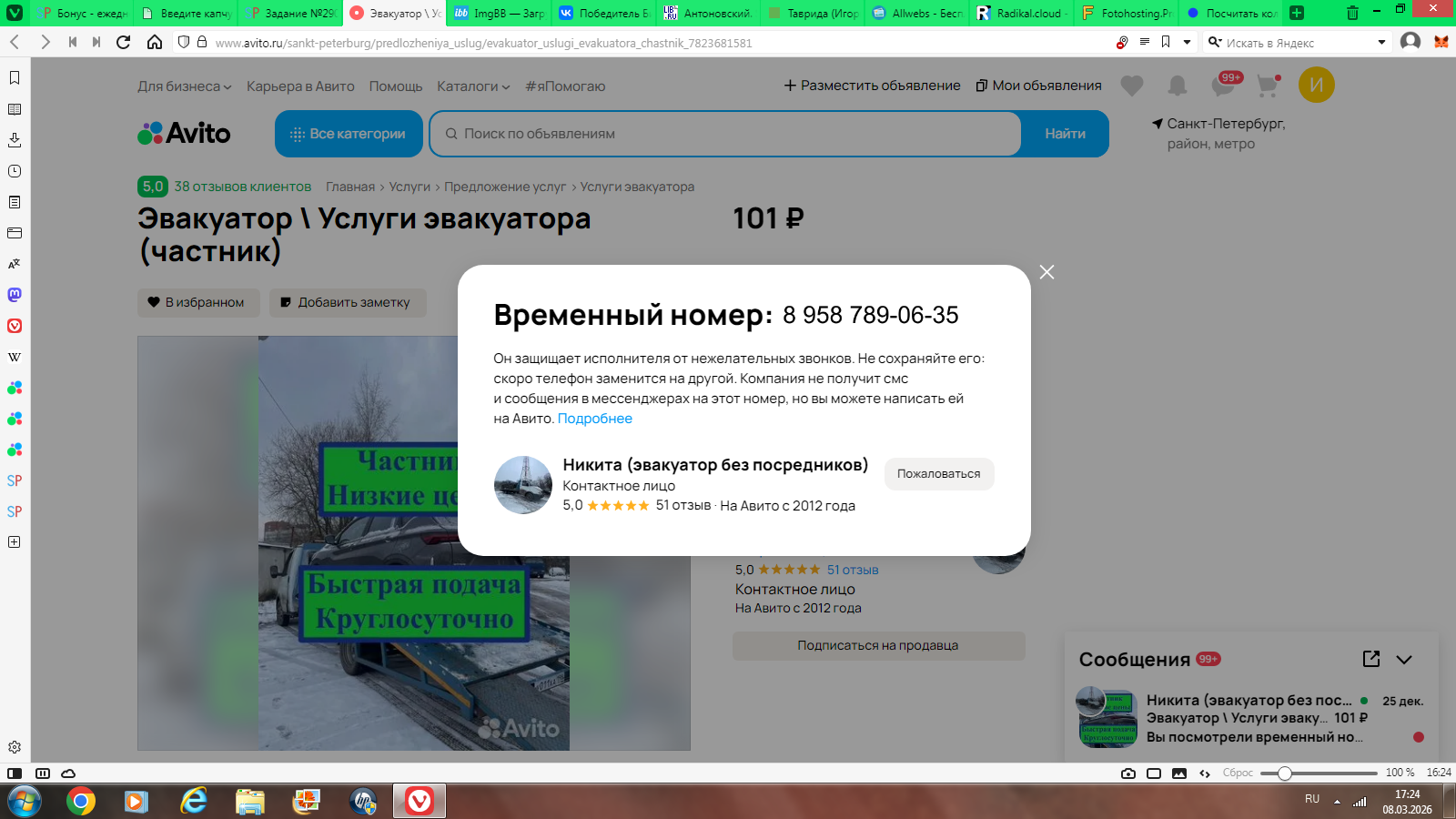Toggle the side panel visibility in status bar
This screenshot has width=1456, height=819.
click(15, 773)
